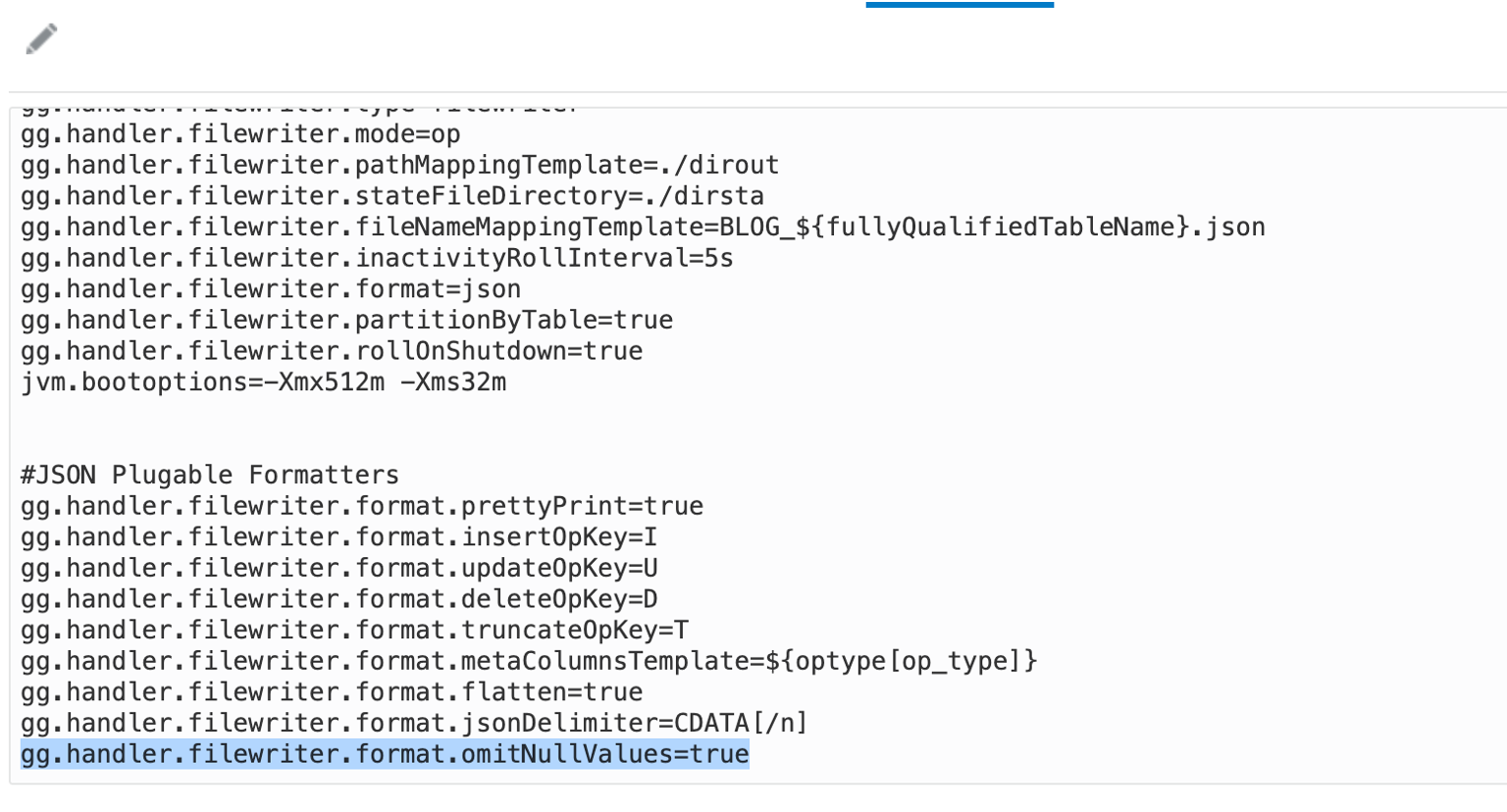Click the highlighted omitNullValues=true line
The height and width of the screenshot is (812, 1507).
coord(385,754)
